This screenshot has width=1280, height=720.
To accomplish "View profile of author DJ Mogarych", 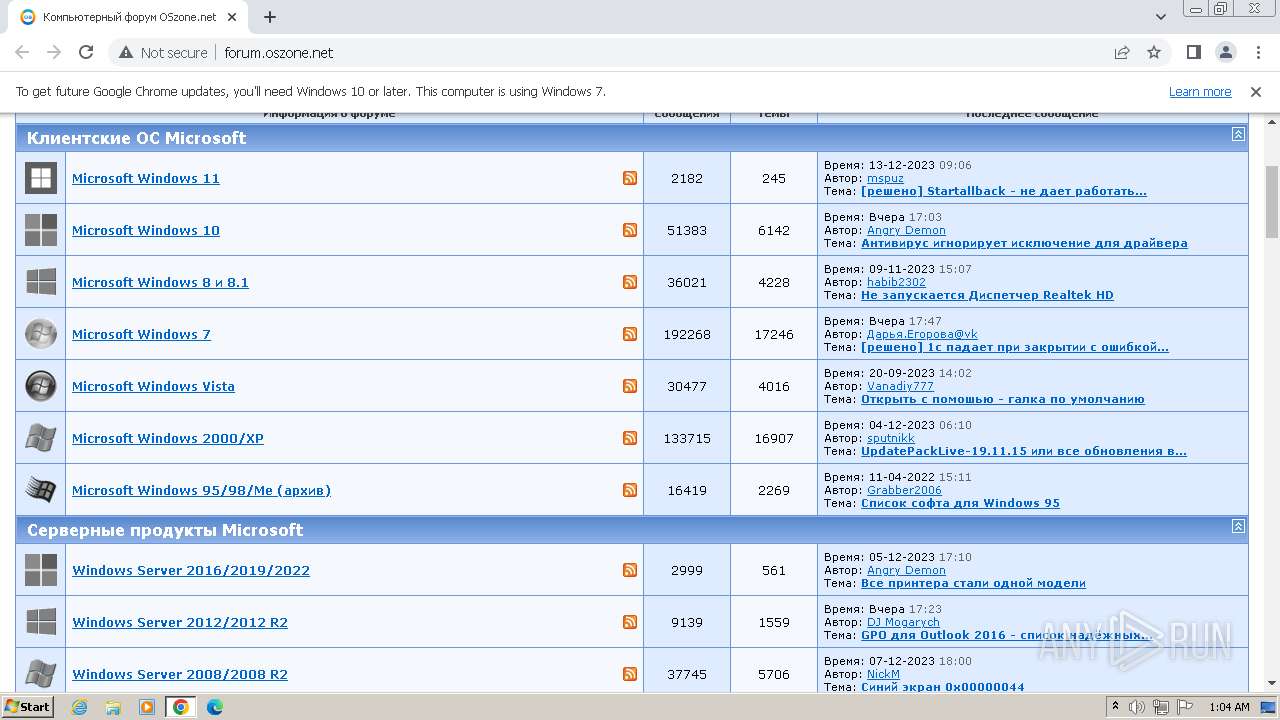I will (903, 622).
